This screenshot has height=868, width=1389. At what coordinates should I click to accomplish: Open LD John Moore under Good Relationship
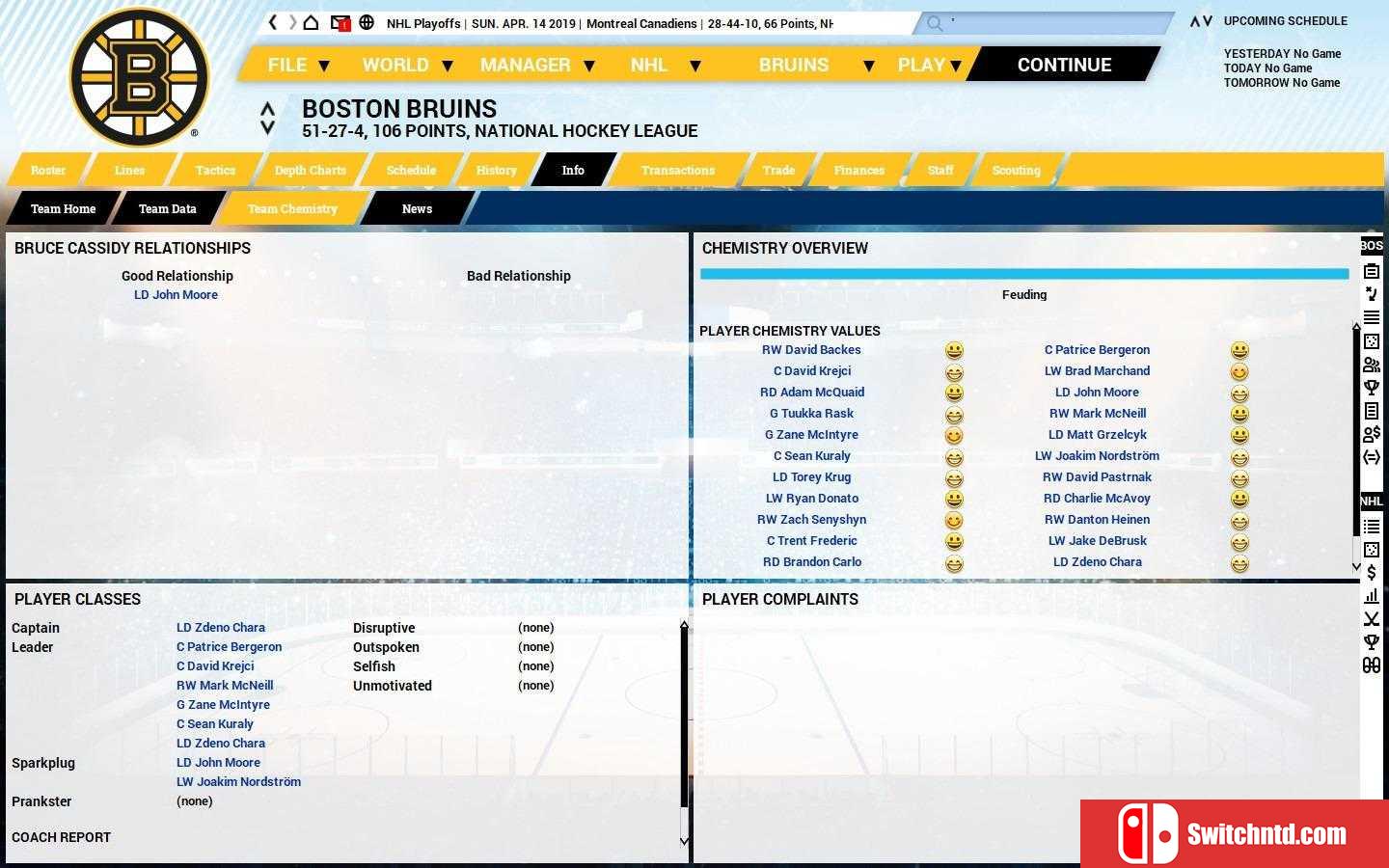[x=176, y=295]
